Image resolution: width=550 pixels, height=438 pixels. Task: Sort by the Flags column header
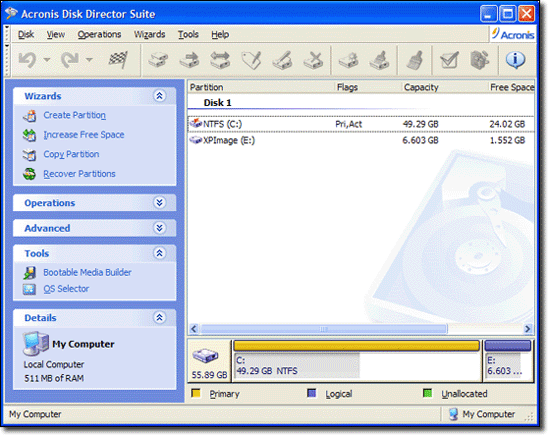368,87
